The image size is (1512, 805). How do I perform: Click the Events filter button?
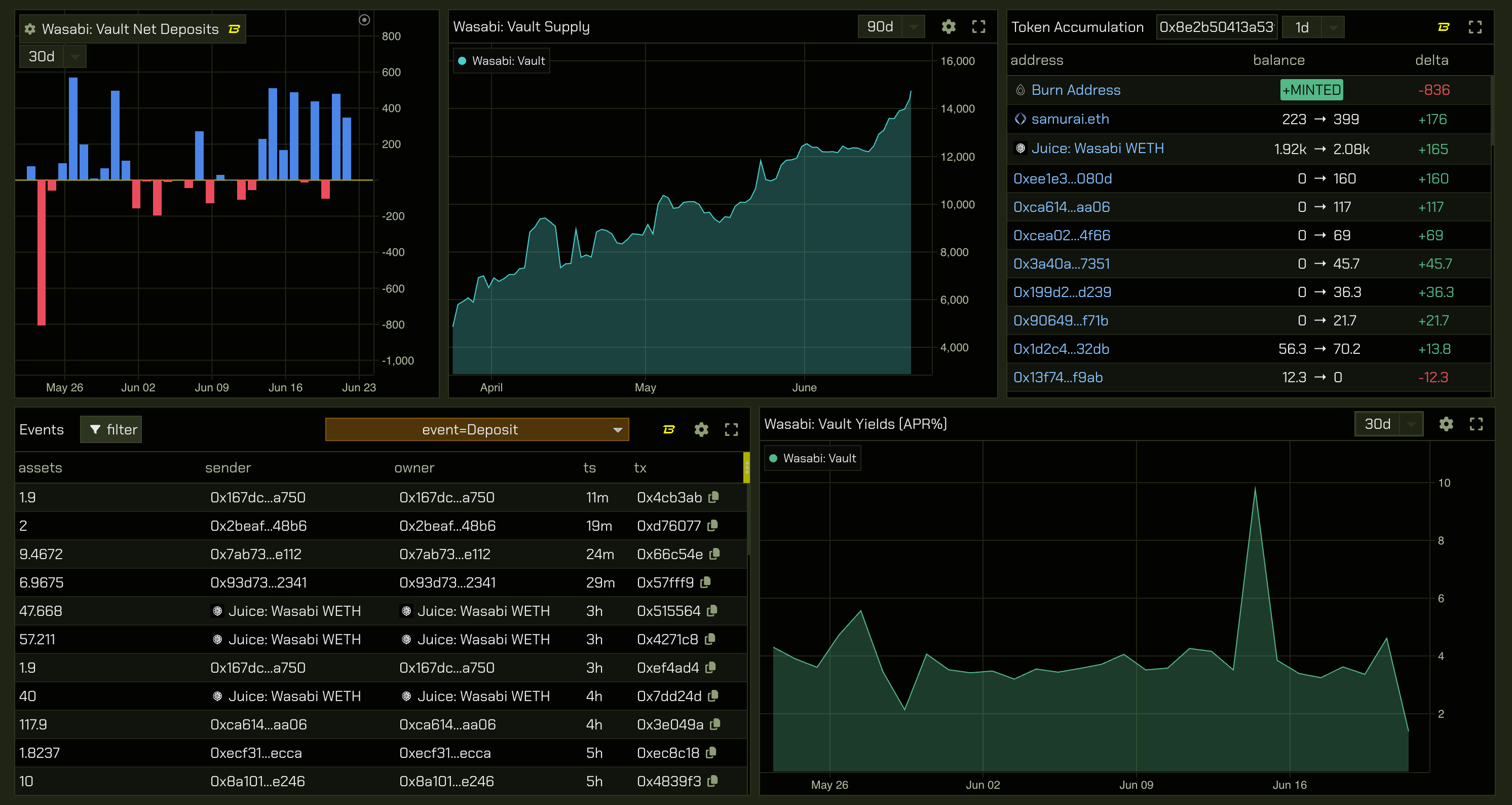tap(111, 430)
